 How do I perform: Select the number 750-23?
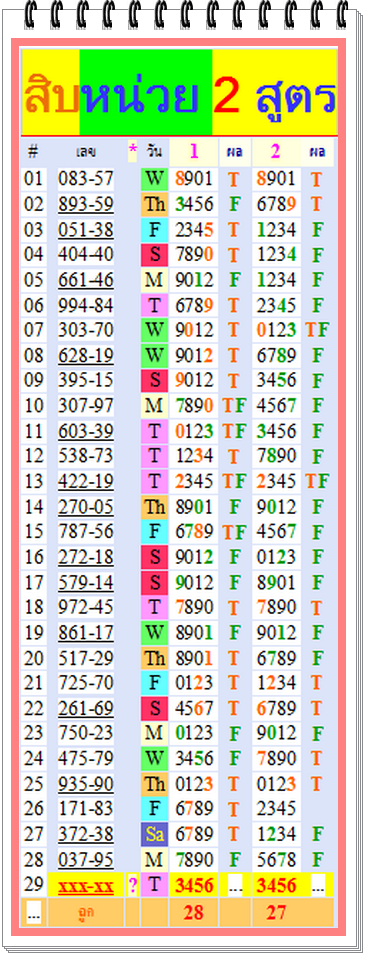(x=86, y=733)
